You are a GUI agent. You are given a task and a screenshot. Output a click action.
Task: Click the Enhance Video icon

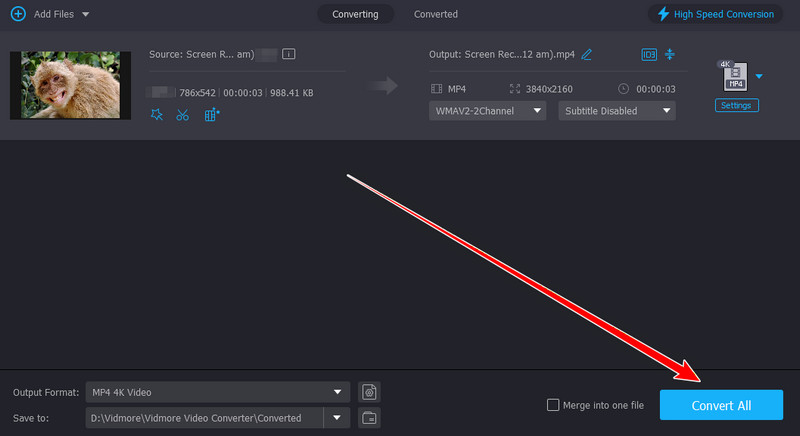(211, 115)
